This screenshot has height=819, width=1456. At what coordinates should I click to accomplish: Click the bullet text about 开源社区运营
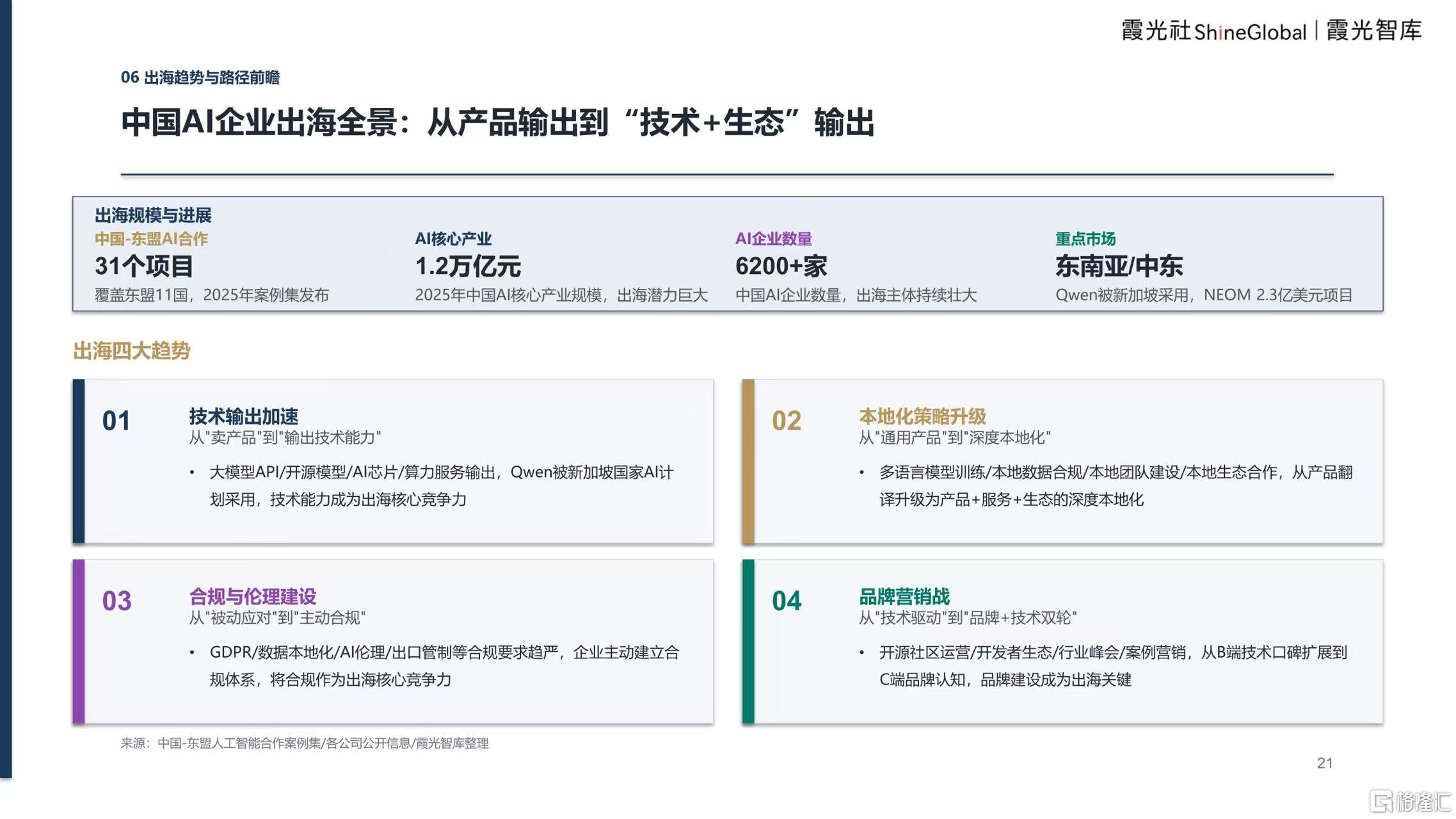[x=1114, y=666]
